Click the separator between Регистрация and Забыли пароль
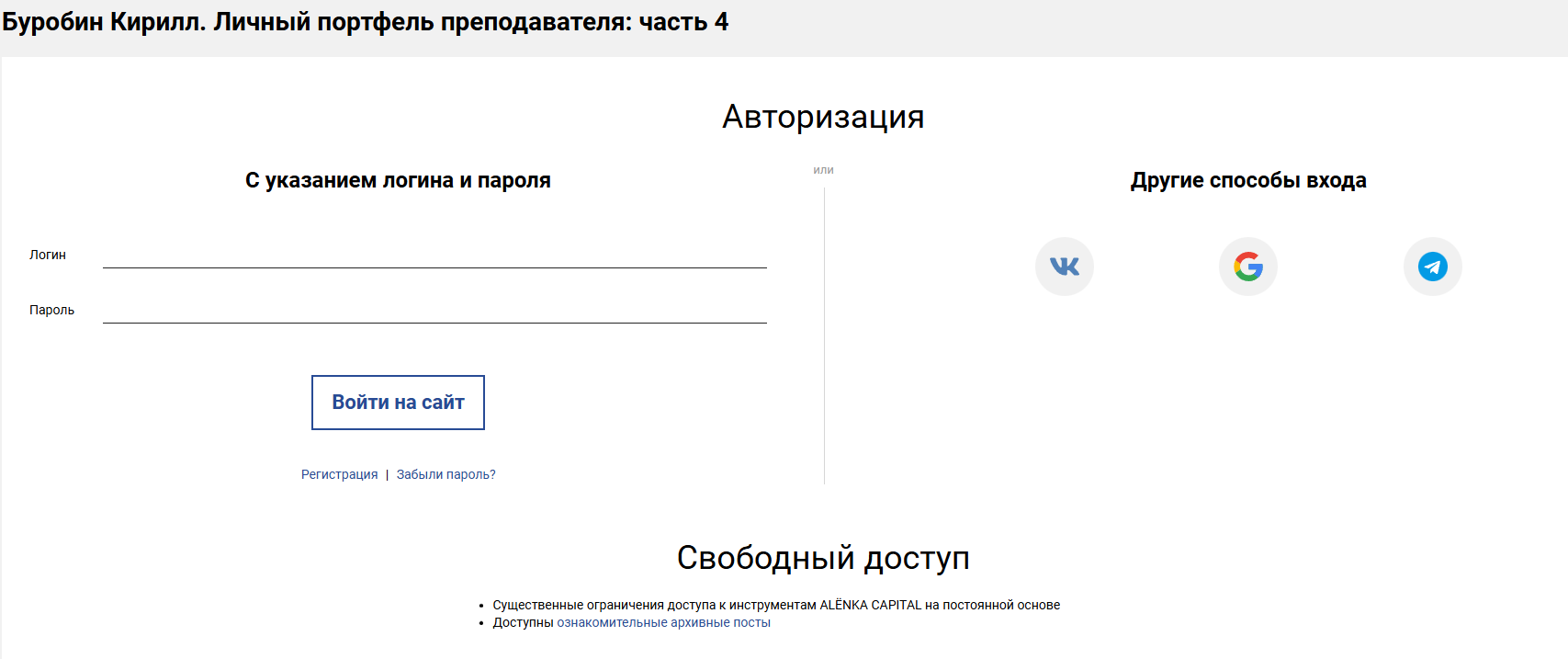 [387, 474]
